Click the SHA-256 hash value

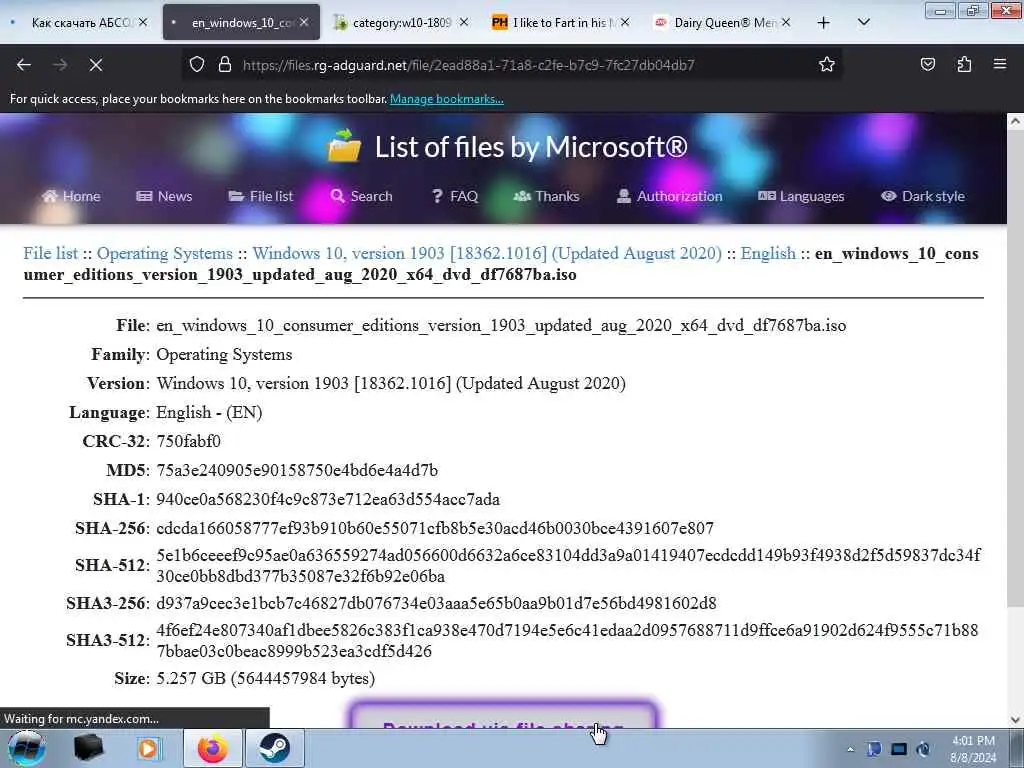(435, 528)
